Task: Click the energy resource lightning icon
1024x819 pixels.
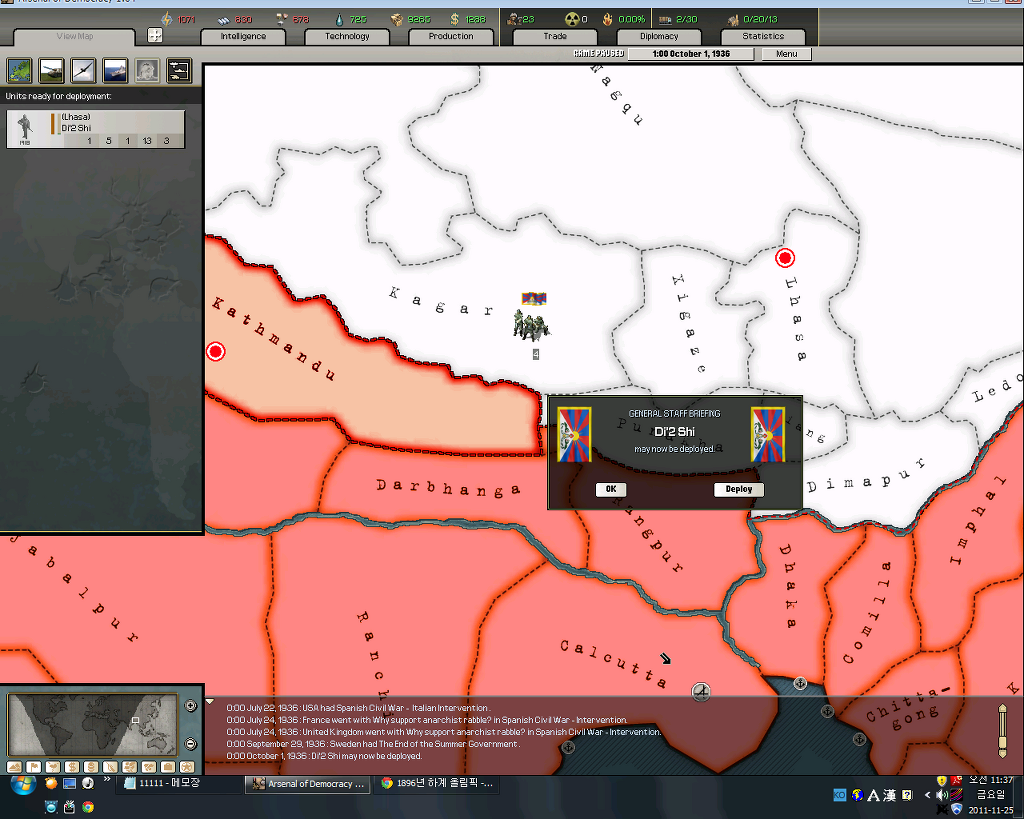Action: [x=167, y=19]
